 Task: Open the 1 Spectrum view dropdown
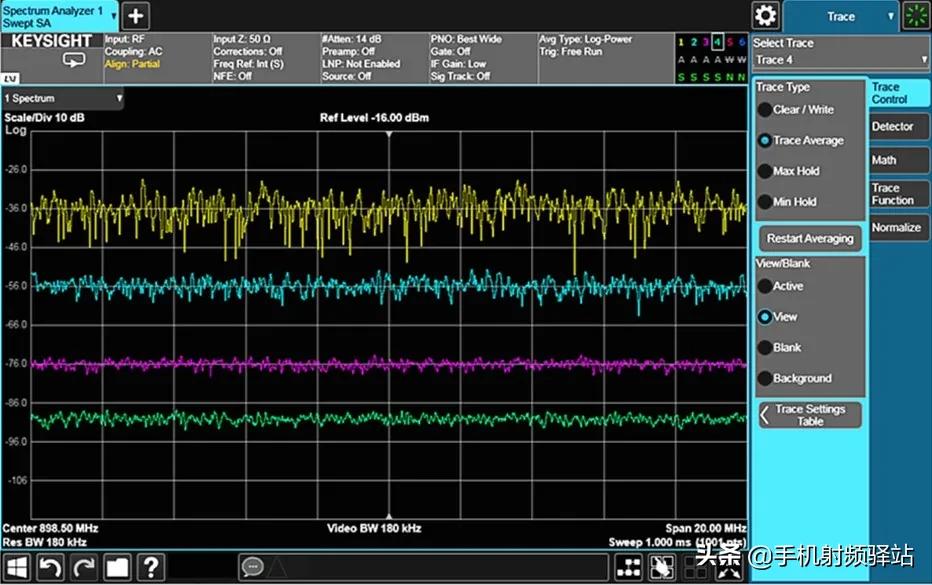coord(62,99)
